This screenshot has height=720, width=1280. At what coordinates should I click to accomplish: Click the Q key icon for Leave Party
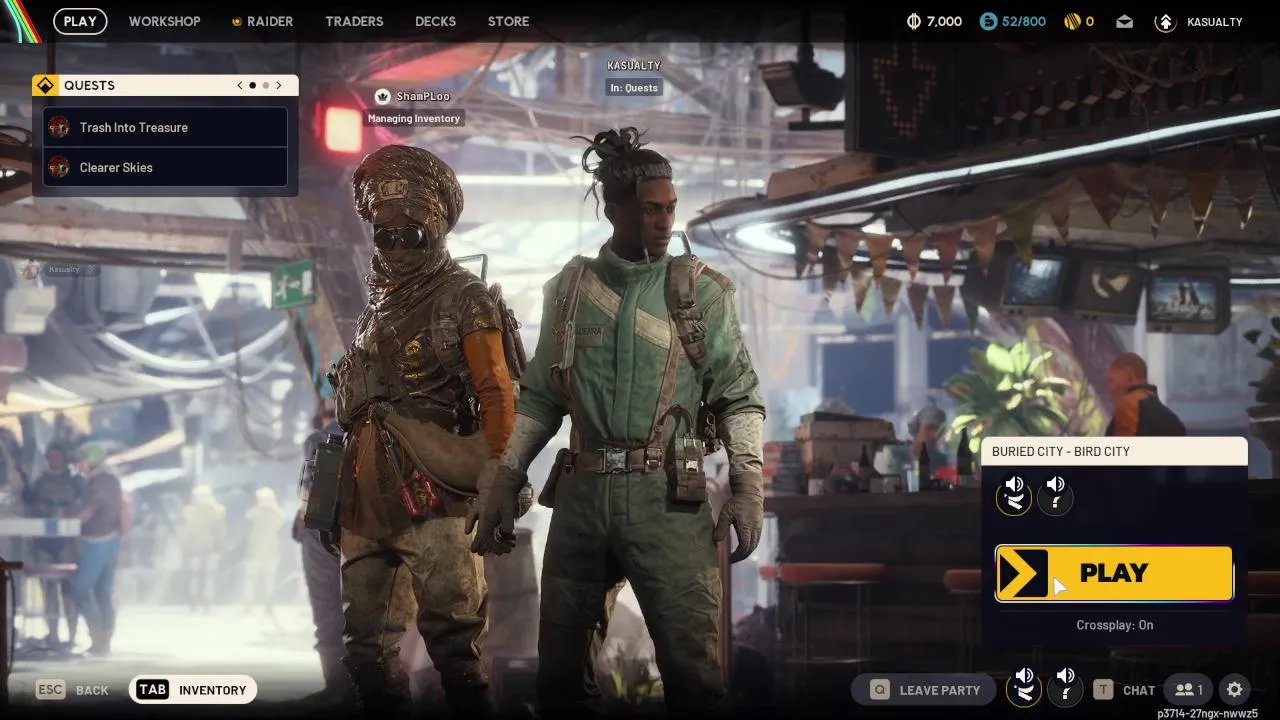click(879, 690)
